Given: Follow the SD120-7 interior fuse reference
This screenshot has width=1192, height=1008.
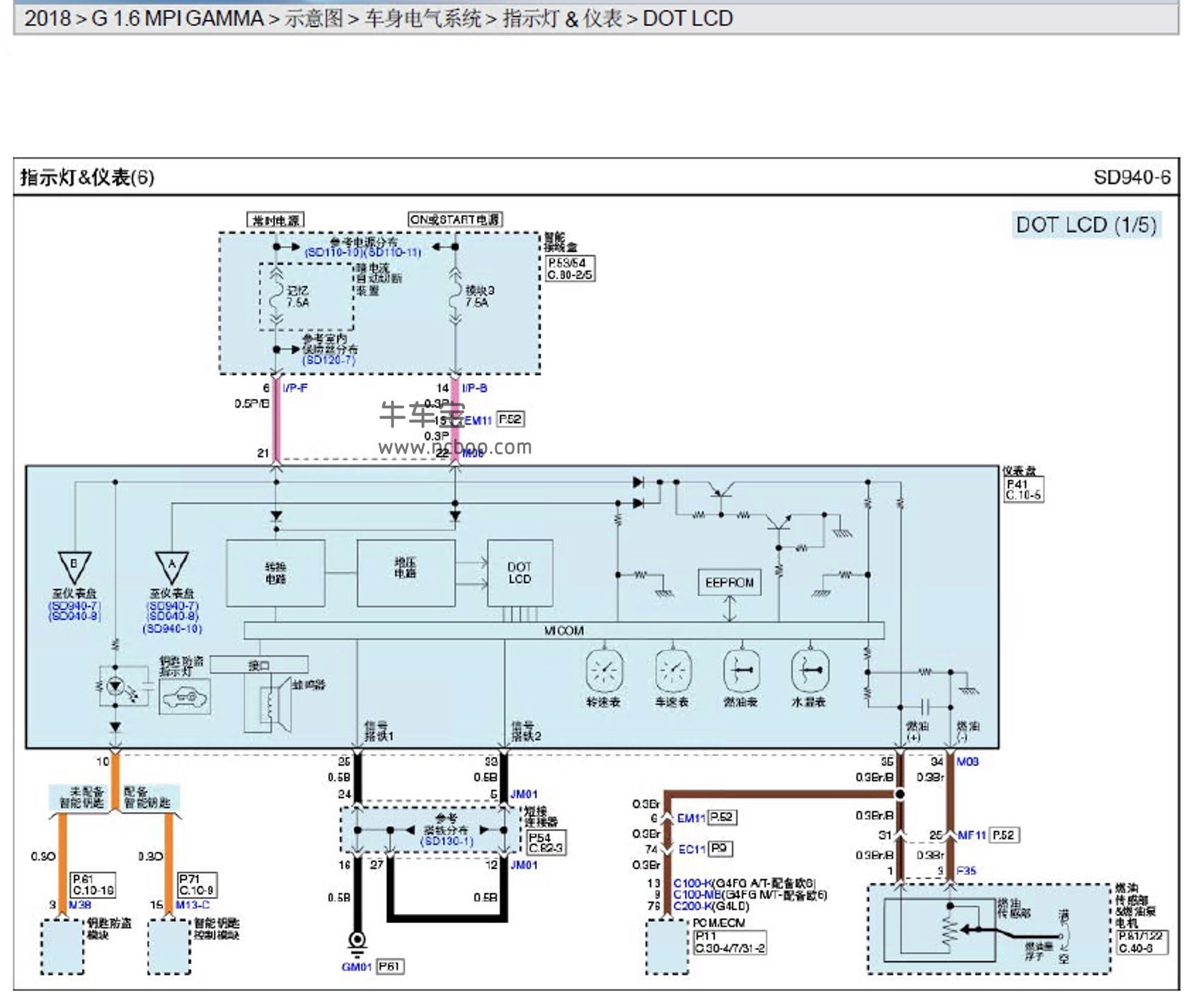Looking at the screenshot, I should tap(328, 360).
